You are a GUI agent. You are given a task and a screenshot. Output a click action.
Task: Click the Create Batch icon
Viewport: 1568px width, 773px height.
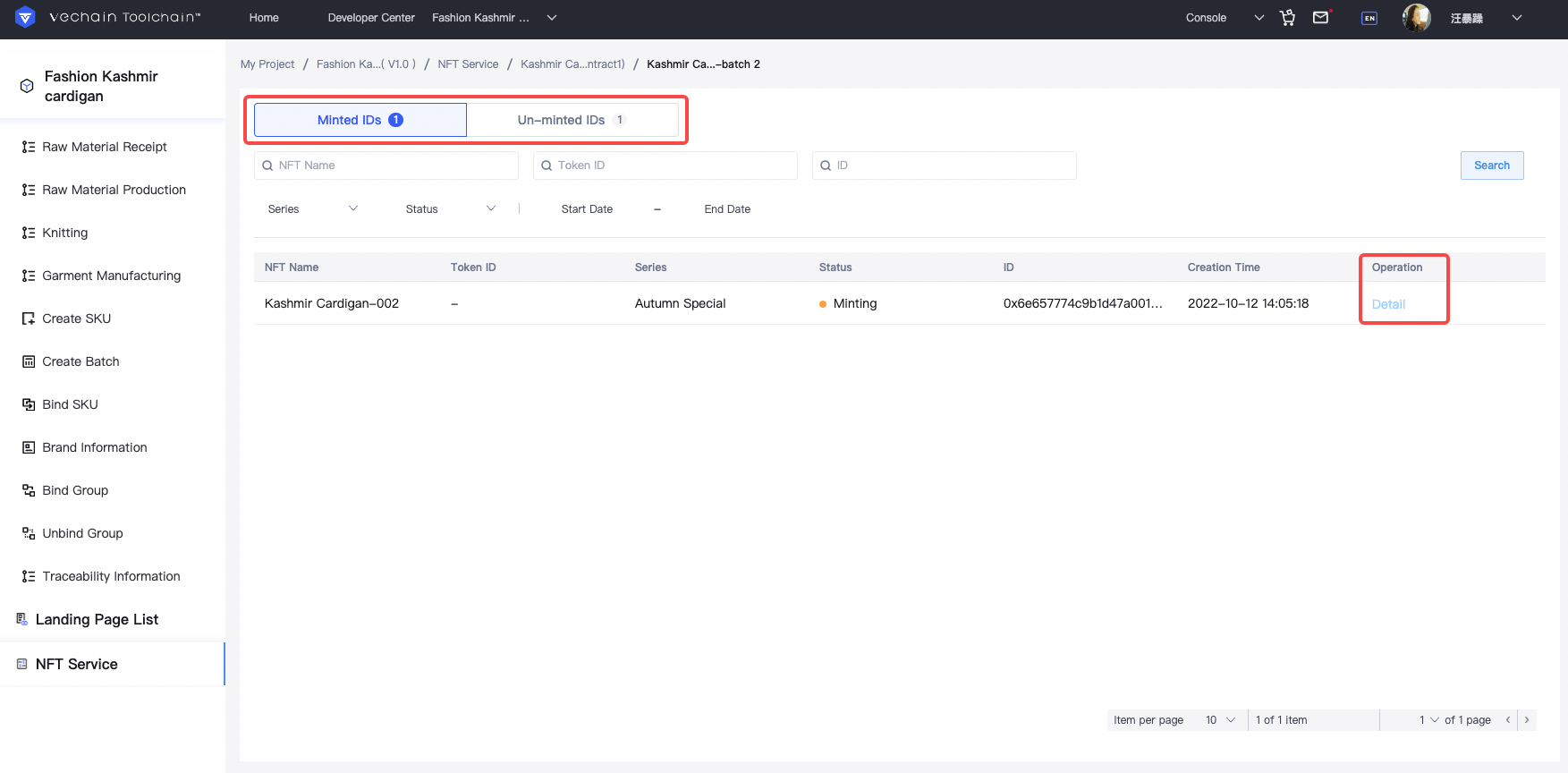[29, 361]
